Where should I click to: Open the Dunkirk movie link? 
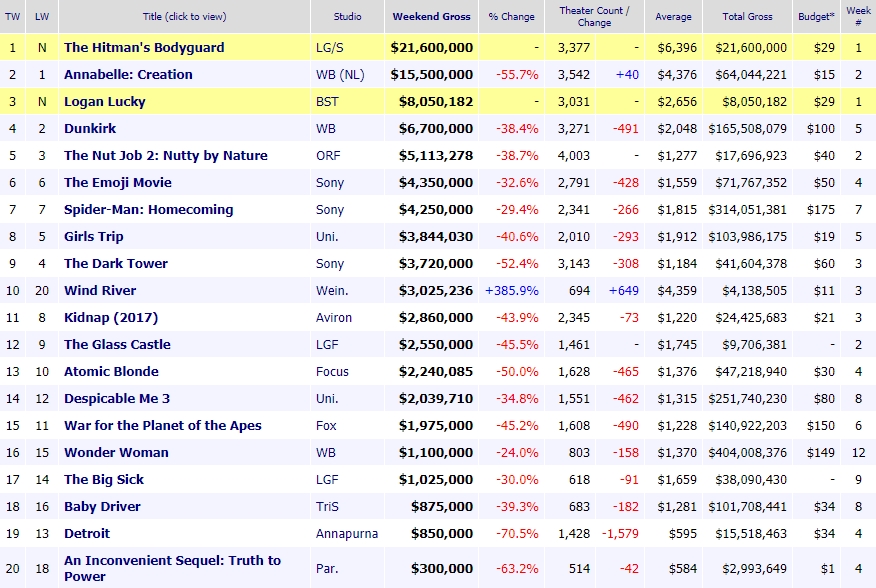[90, 129]
